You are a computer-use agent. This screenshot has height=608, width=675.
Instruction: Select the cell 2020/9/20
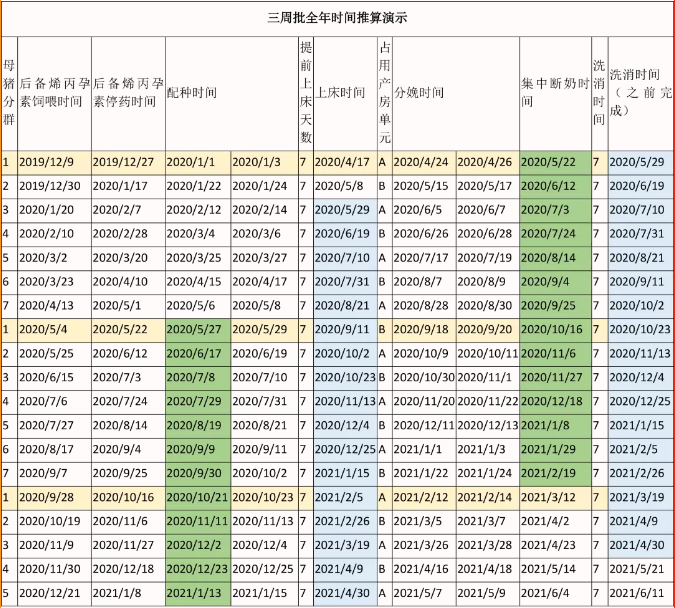pyautogui.click(x=488, y=330)
